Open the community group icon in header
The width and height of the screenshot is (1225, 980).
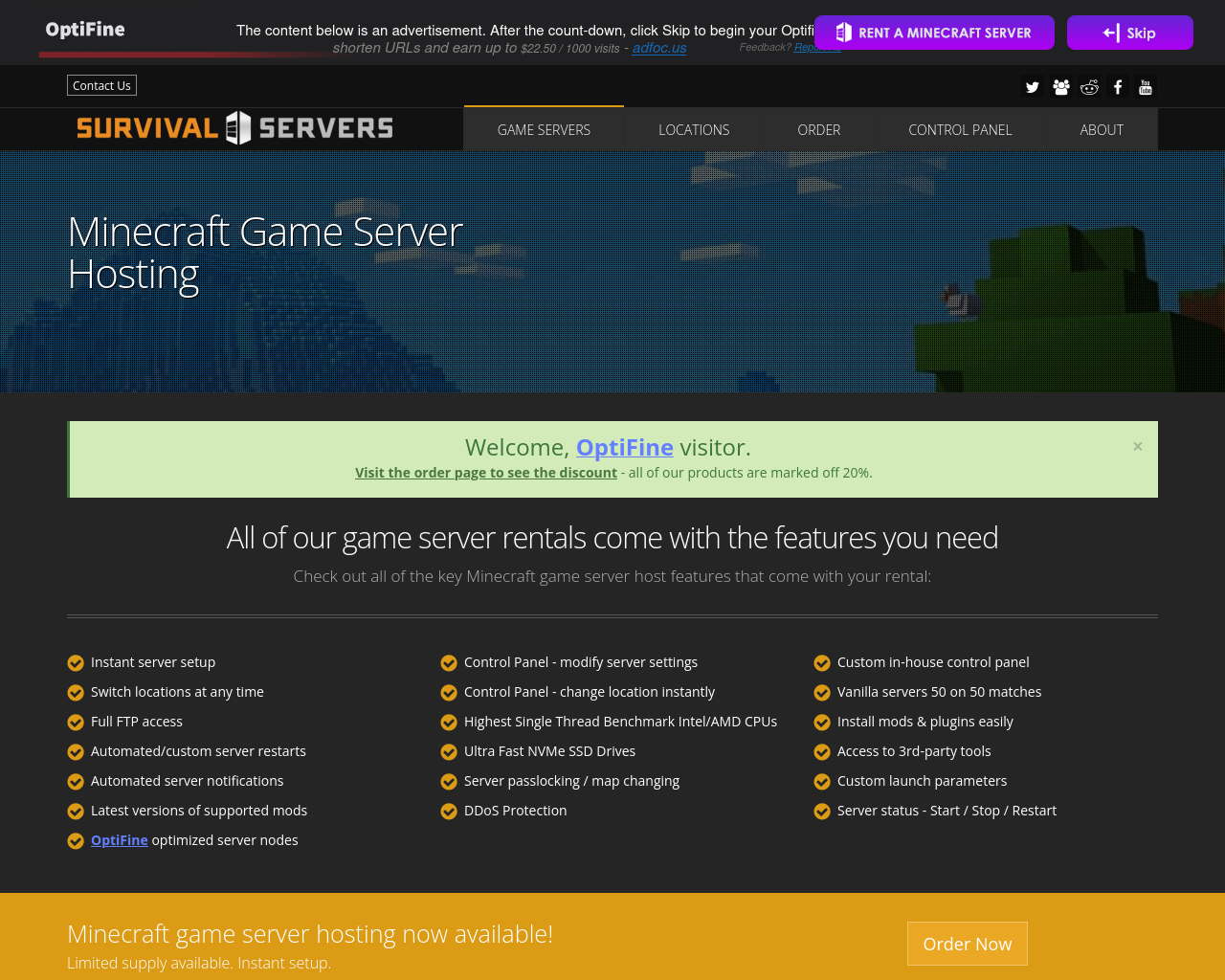[1060, 87]
